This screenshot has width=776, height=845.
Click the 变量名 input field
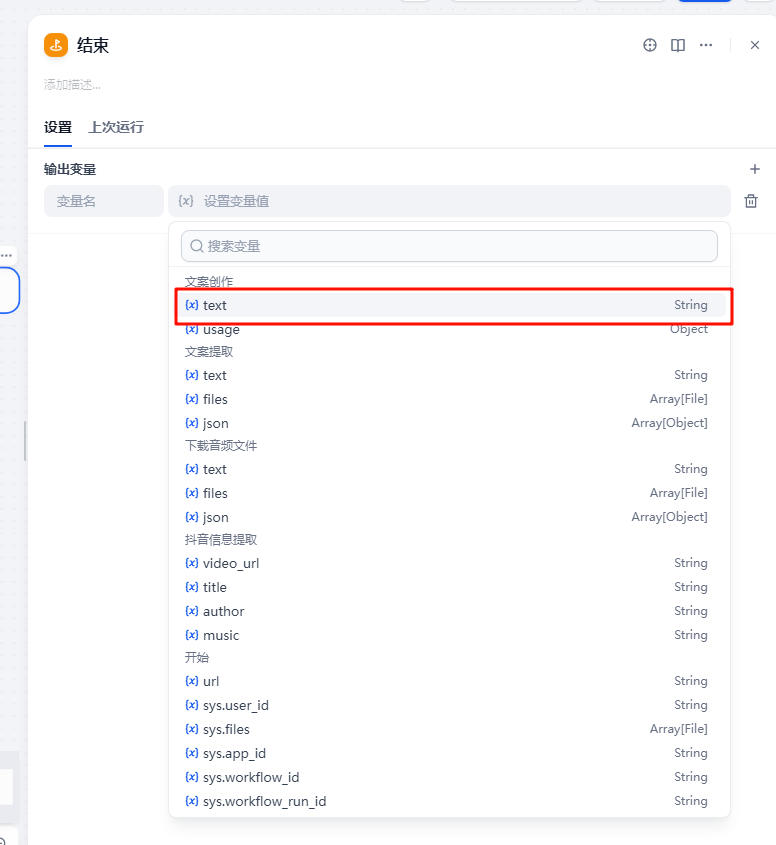pos(104,201)
